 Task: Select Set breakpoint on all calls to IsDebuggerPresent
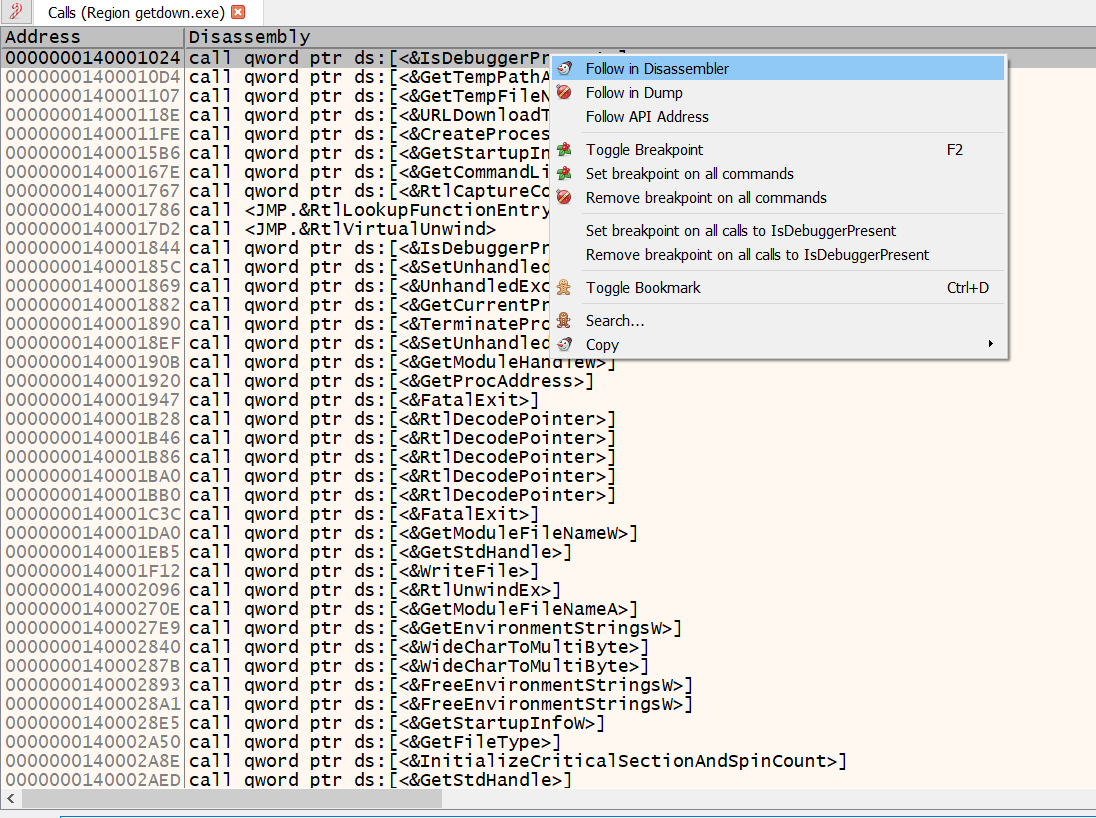click(740, 231)
